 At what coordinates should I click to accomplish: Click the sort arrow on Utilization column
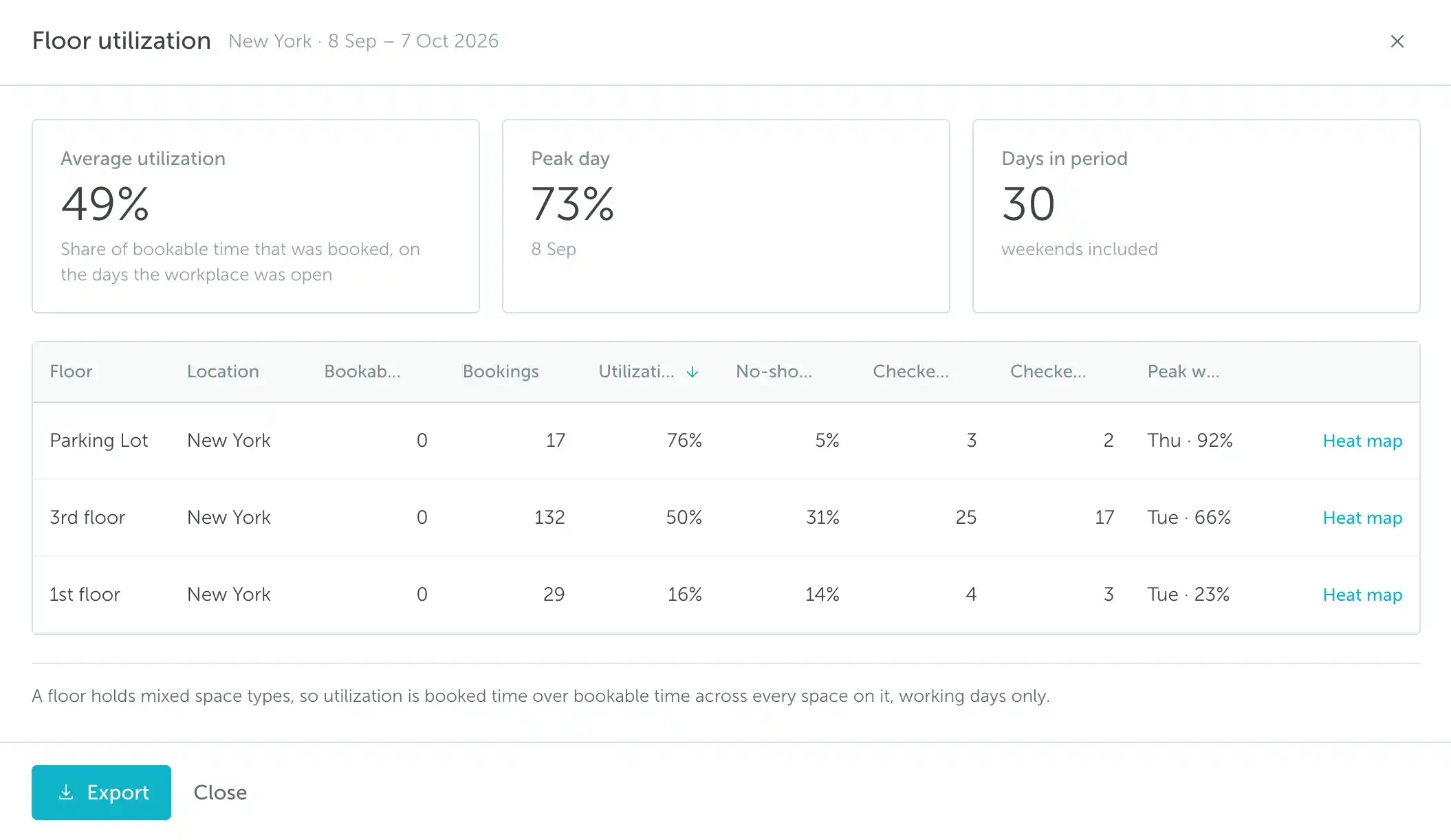point(692,372)
